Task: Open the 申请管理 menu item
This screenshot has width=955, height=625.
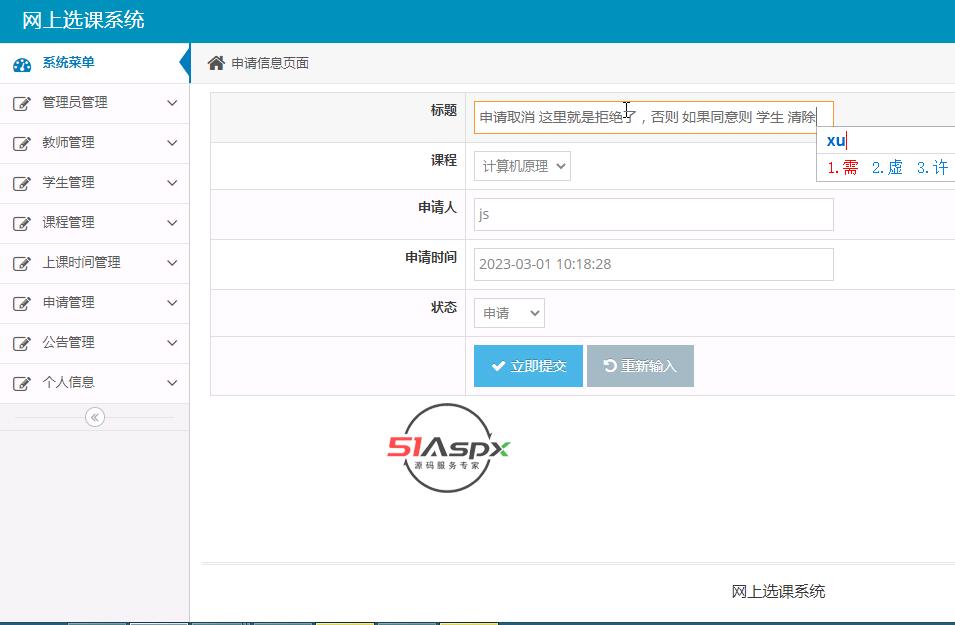Action: [x=94, y=303]
